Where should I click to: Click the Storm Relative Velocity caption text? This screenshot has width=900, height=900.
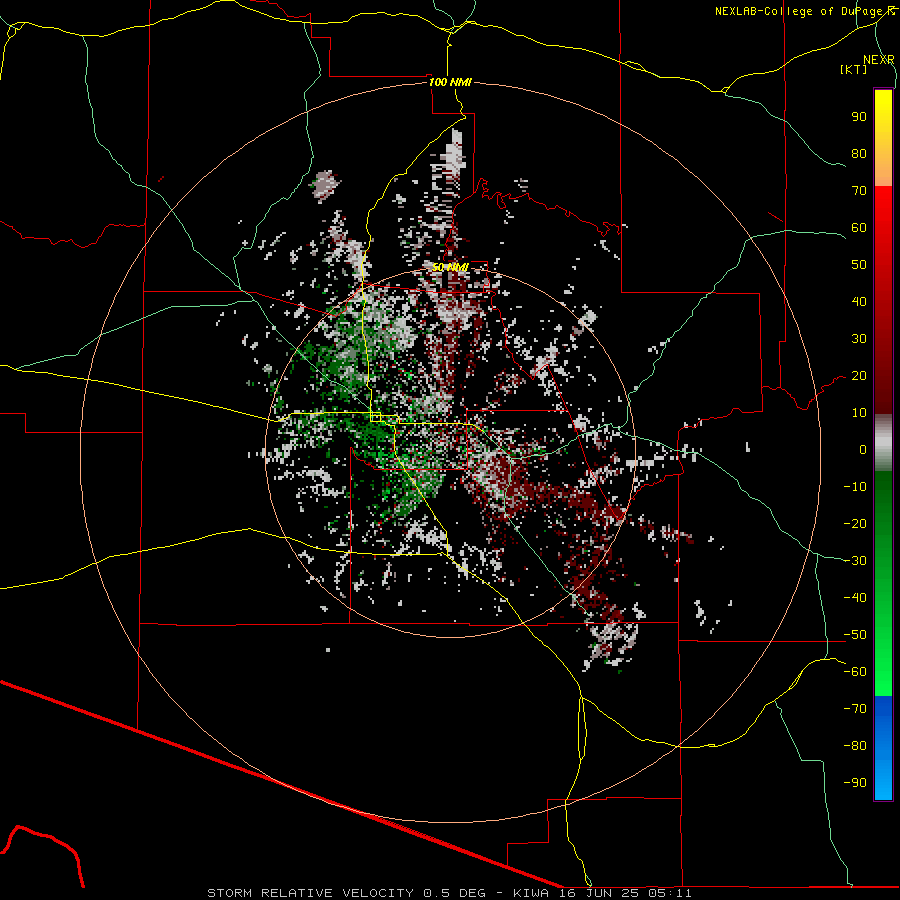(449, 893)
